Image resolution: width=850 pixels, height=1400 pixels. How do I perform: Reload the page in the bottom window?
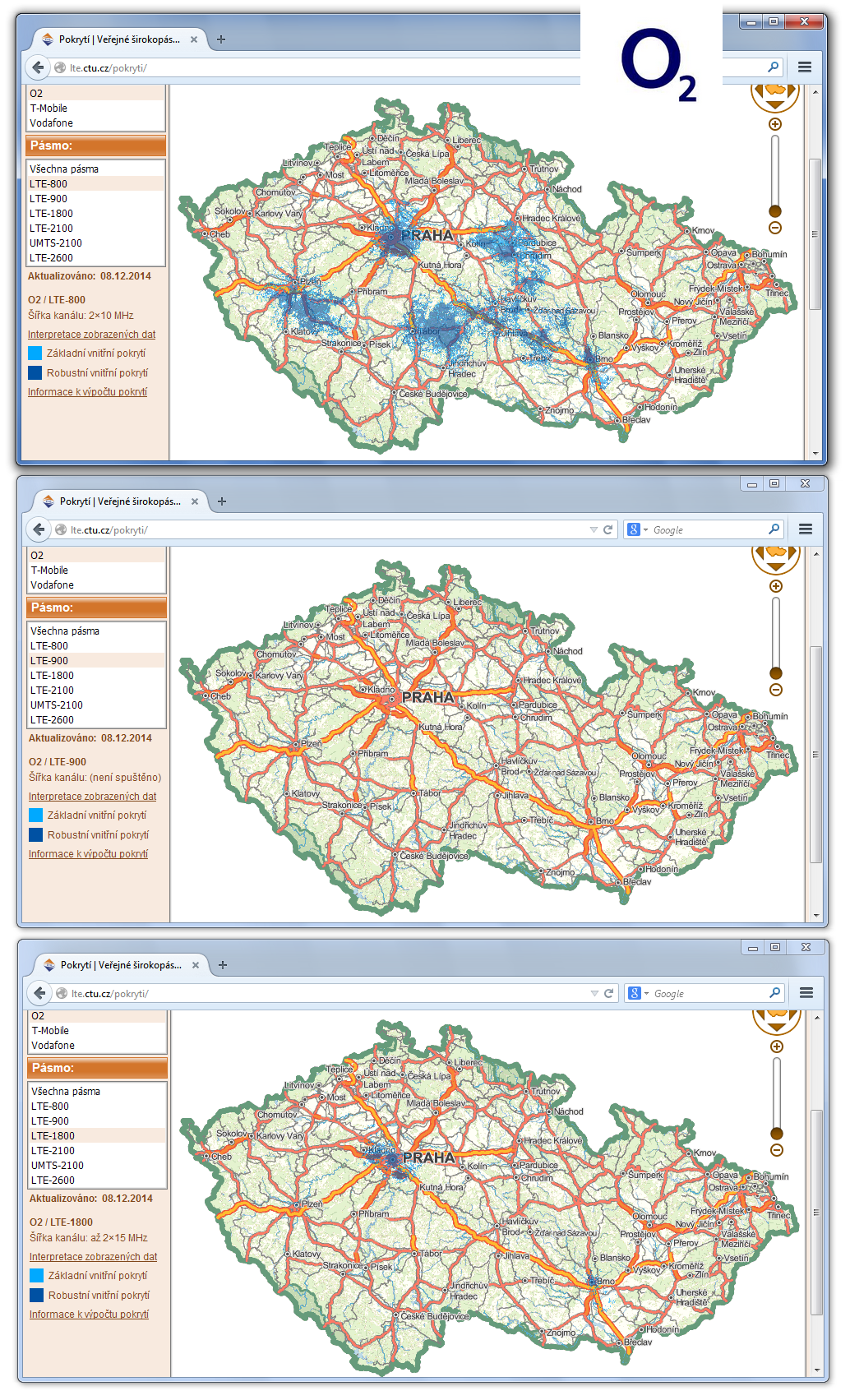pos(609,993)
